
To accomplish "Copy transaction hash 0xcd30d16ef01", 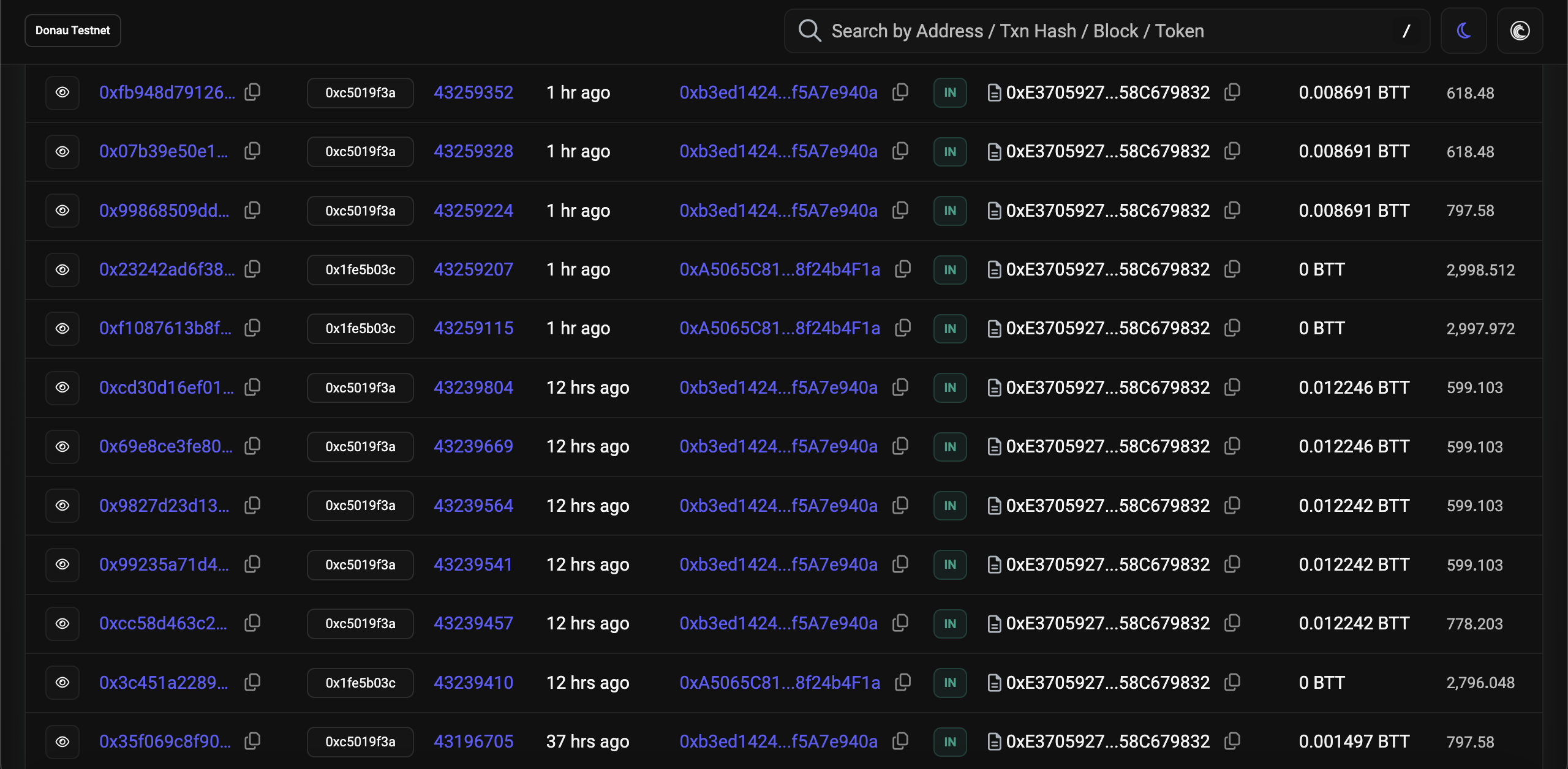I will pyautogui.click(x=252, y=388).
